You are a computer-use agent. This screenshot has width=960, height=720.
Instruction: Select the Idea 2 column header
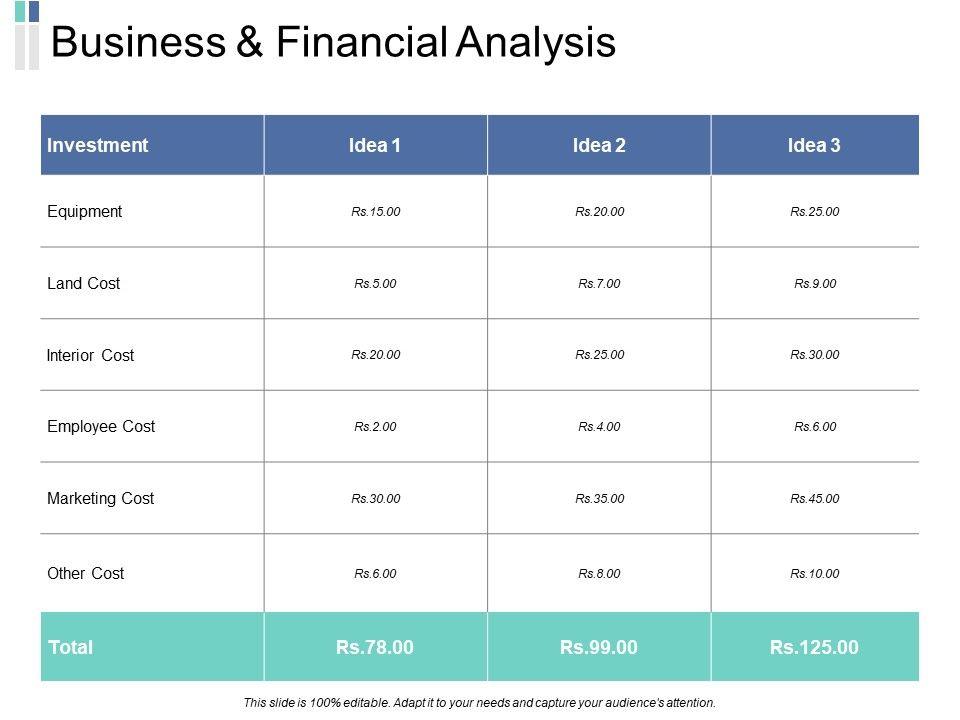599,145
